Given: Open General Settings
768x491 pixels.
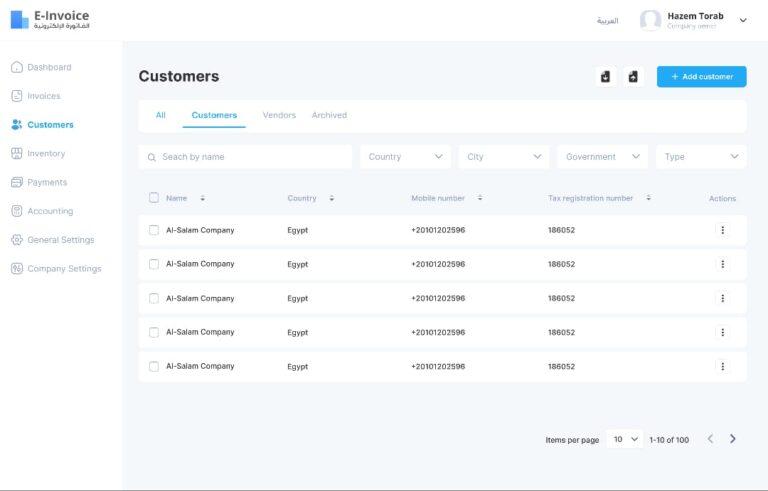Looking at the screenshot, I should (x=60, y=240).
